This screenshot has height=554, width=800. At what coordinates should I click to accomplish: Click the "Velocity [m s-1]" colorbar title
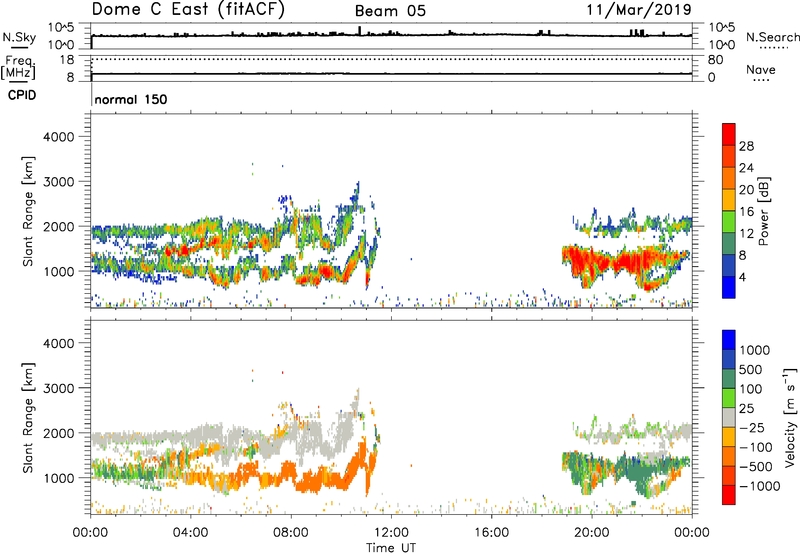[790, 417]
